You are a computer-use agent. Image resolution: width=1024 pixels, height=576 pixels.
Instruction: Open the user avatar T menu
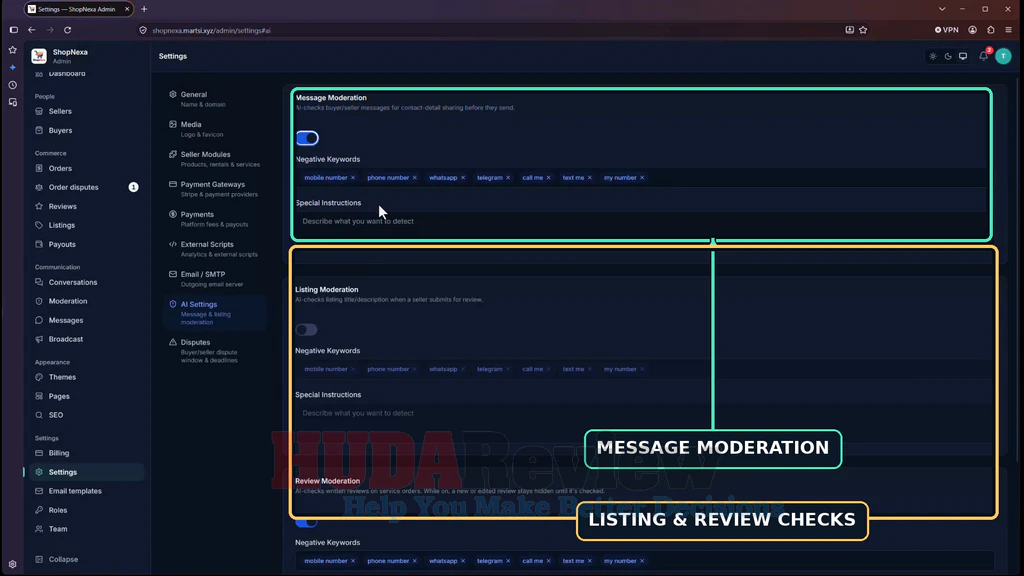1004,56
